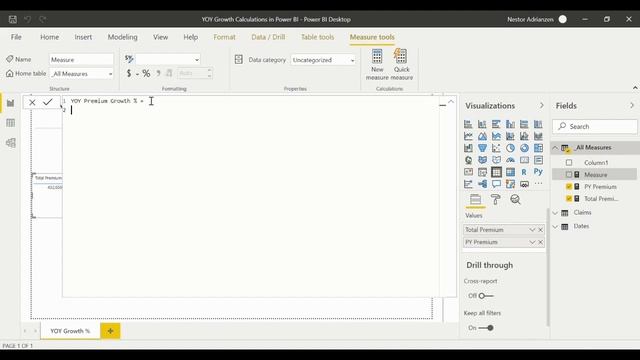Uncheck the Total Premi... field

569,199
